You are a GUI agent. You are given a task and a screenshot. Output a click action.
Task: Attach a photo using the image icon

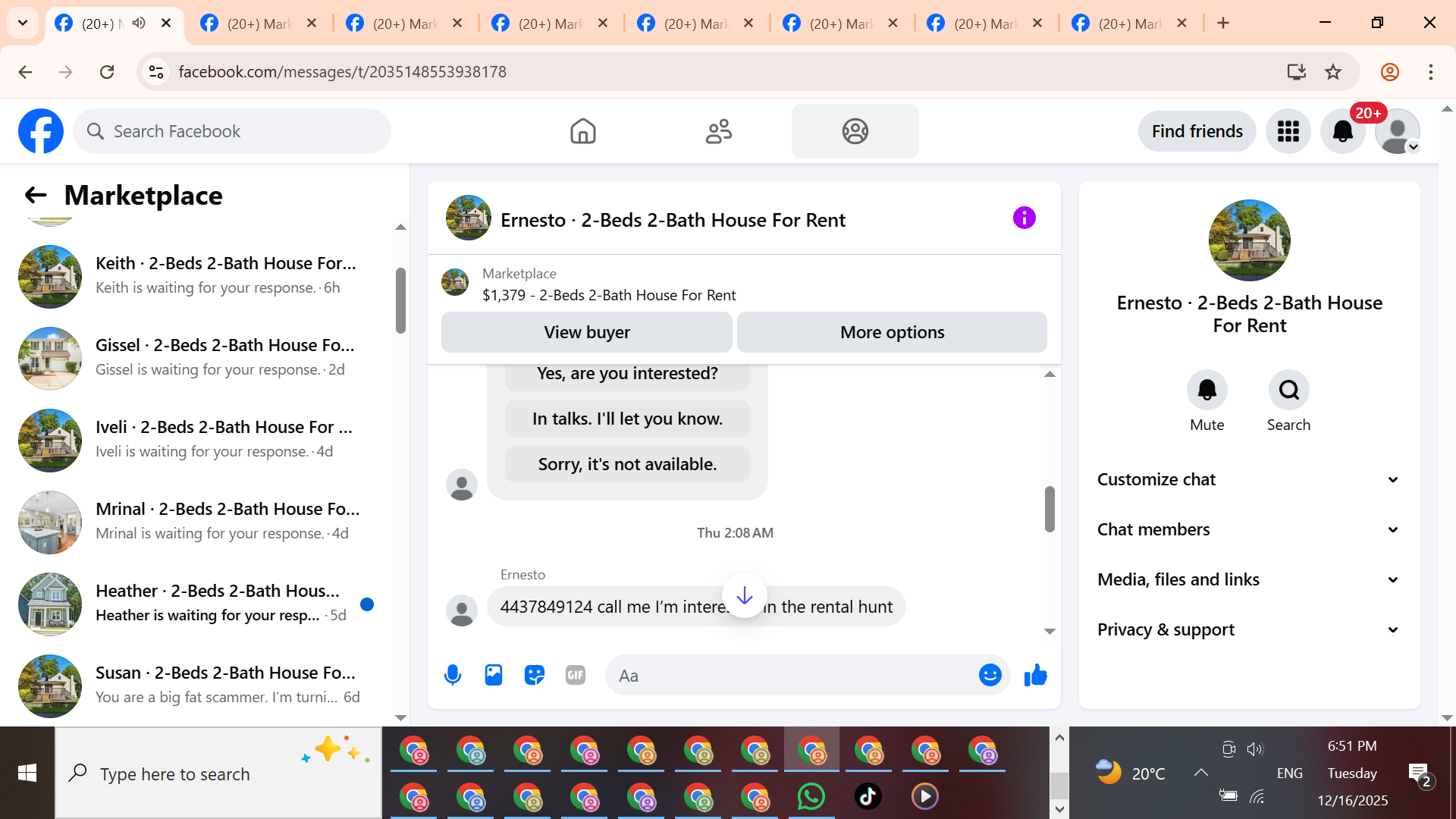(x=494, y=675)
